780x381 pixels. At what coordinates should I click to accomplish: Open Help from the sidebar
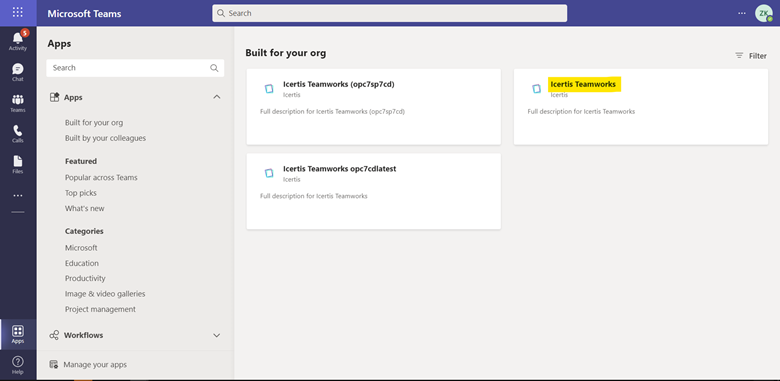click(18, 365)
